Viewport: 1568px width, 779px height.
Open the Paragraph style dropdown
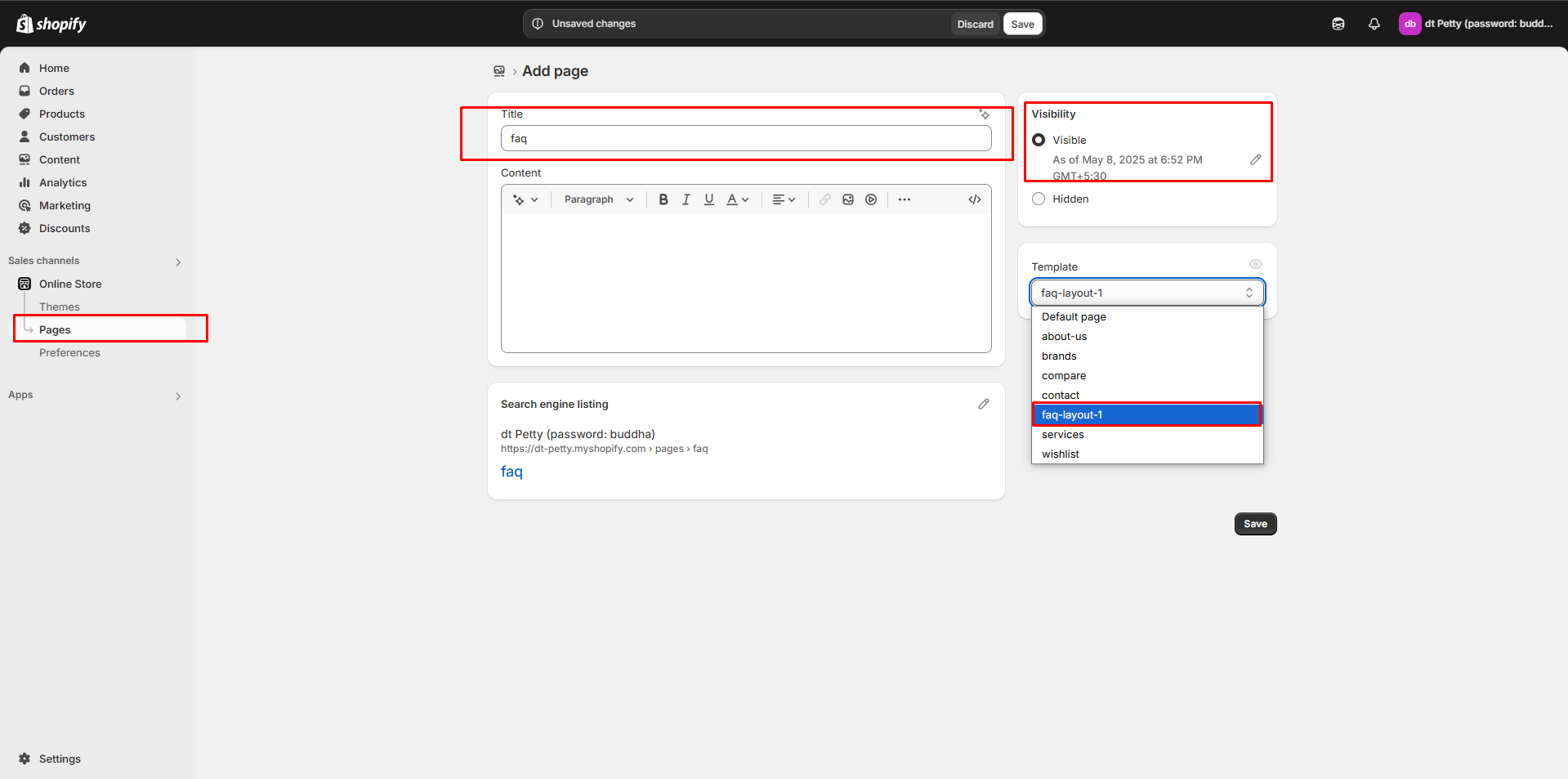[x=598, y=199]
